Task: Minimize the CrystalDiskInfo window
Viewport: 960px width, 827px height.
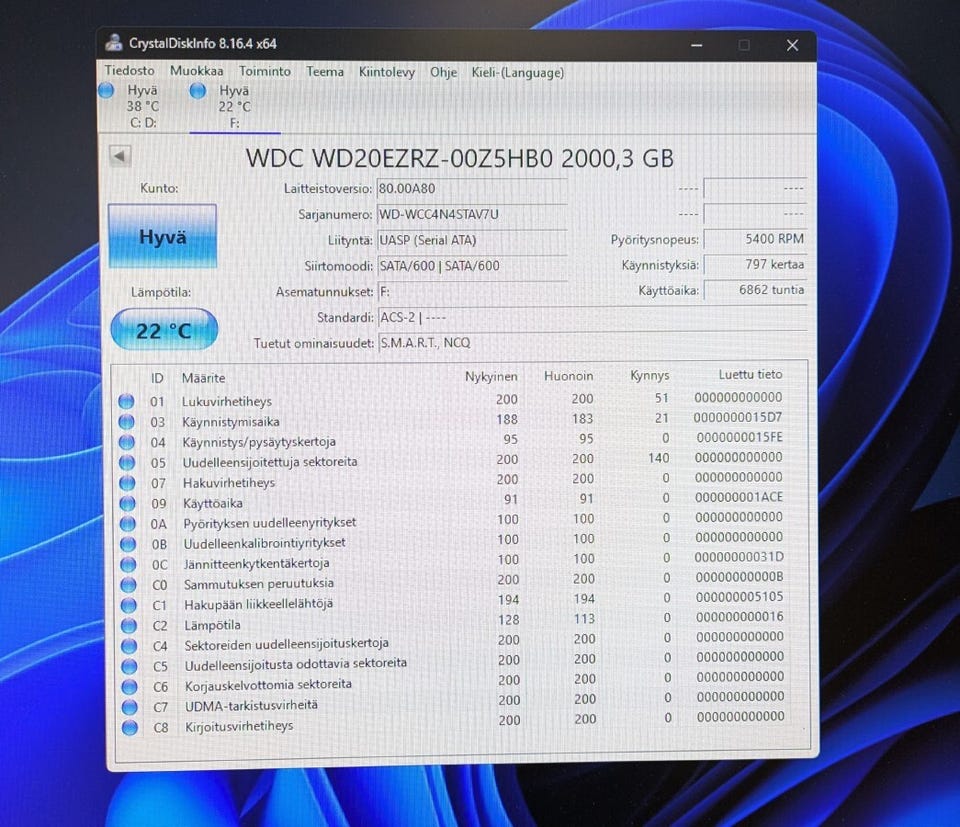Action: pyautogui.click(x=697, y=45)
